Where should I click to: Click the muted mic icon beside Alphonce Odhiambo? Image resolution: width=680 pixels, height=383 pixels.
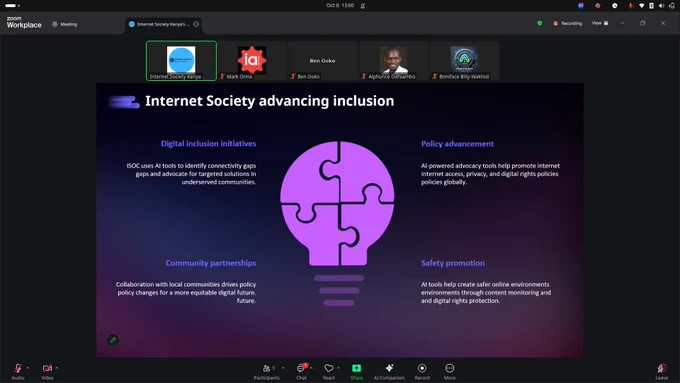[x=364, y=76]
